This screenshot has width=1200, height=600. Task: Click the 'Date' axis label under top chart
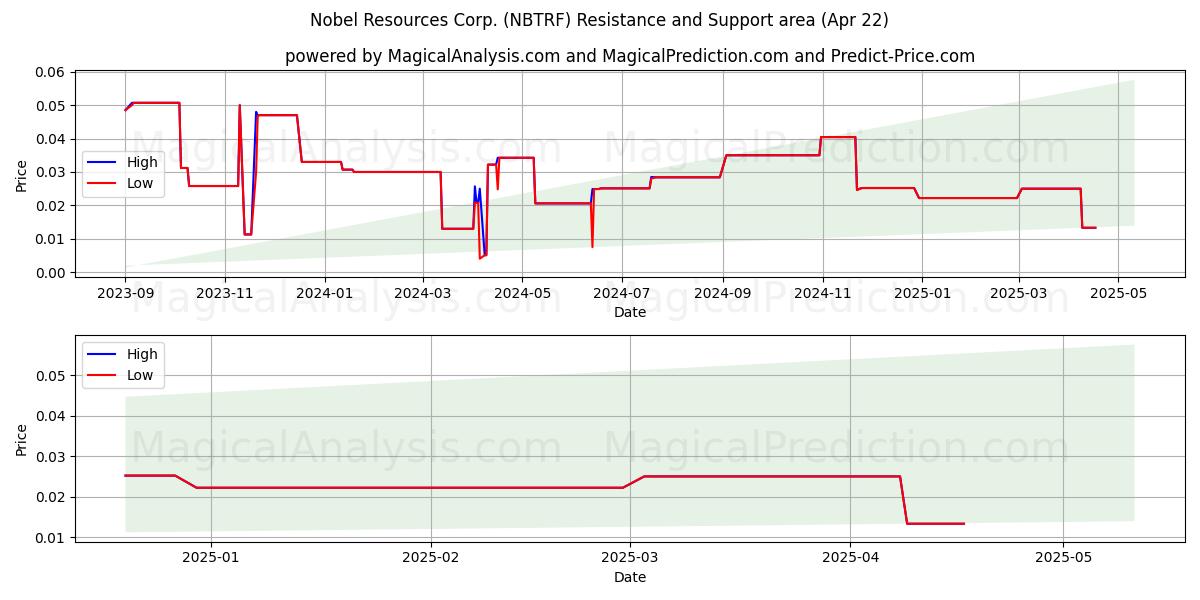click(630, 313)
